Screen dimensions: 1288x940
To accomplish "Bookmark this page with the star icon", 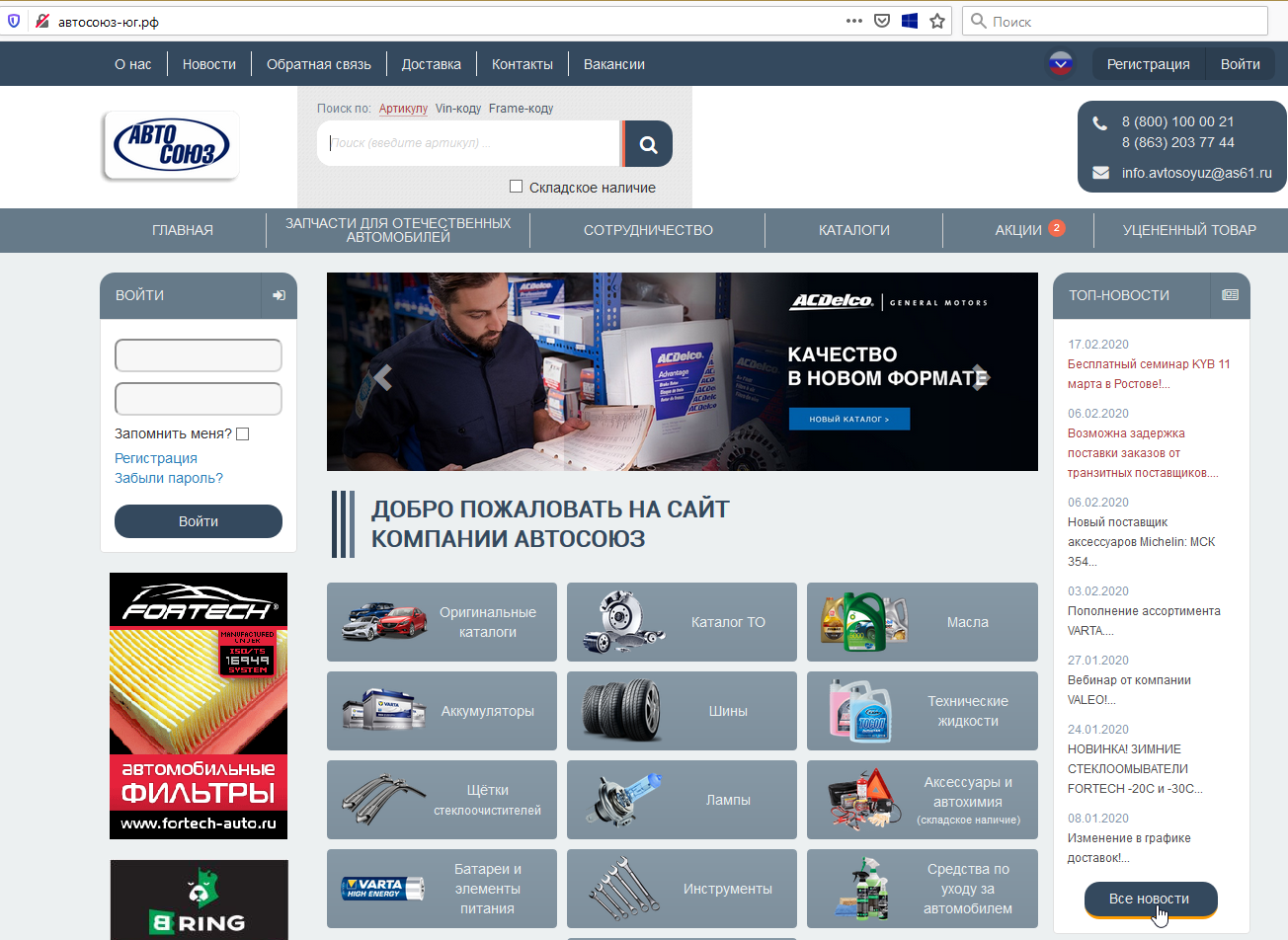I will pyautogui.click(x=937, y=21).
